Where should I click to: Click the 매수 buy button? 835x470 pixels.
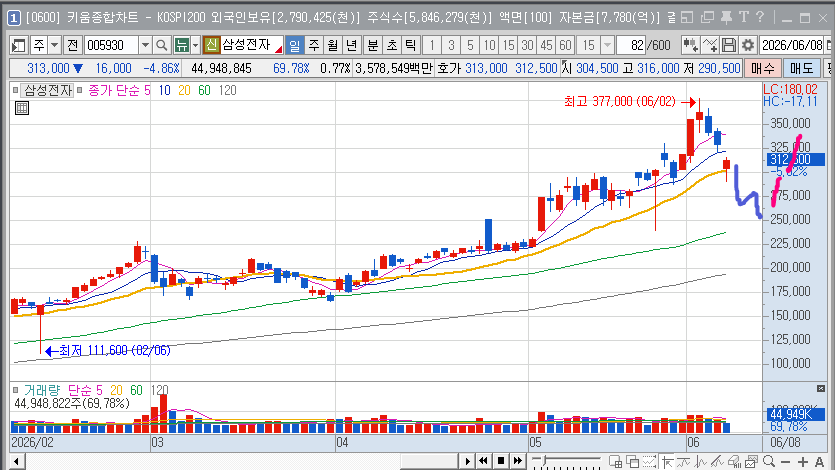pos(763,68)
